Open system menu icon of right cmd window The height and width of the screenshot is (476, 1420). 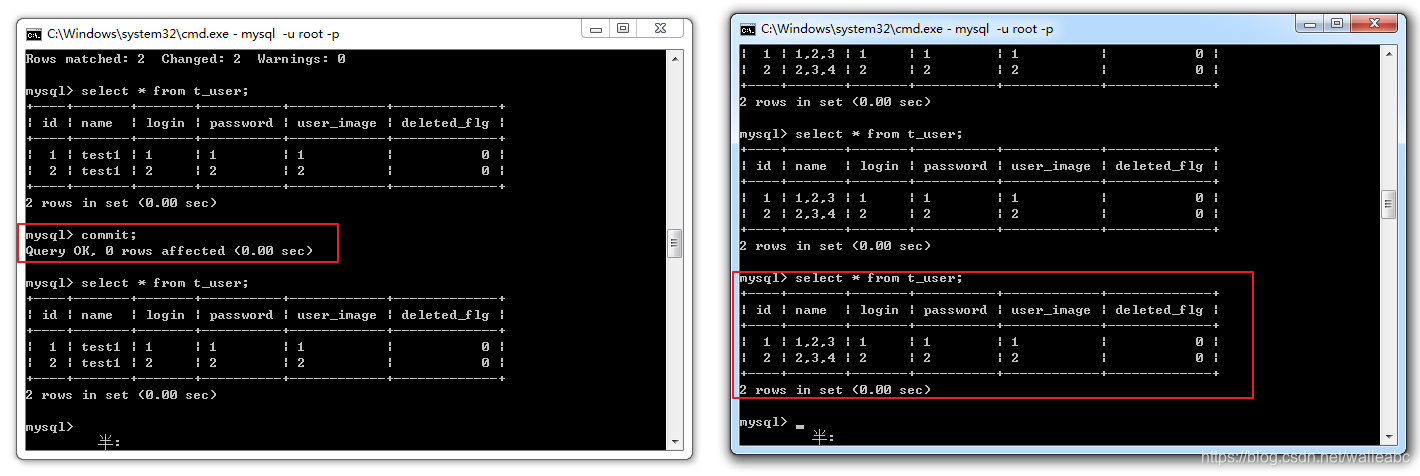747,29
